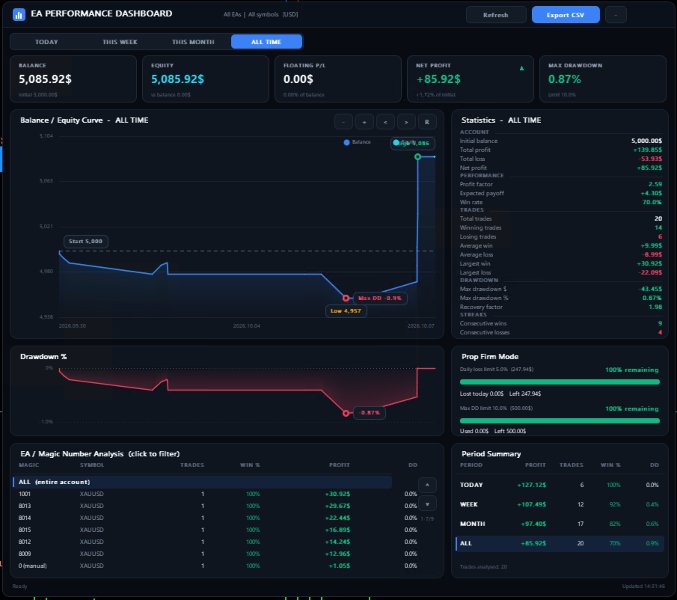Click the Profit factor statistic row
The image size is (677, 600).
click(x=560, y=184)
